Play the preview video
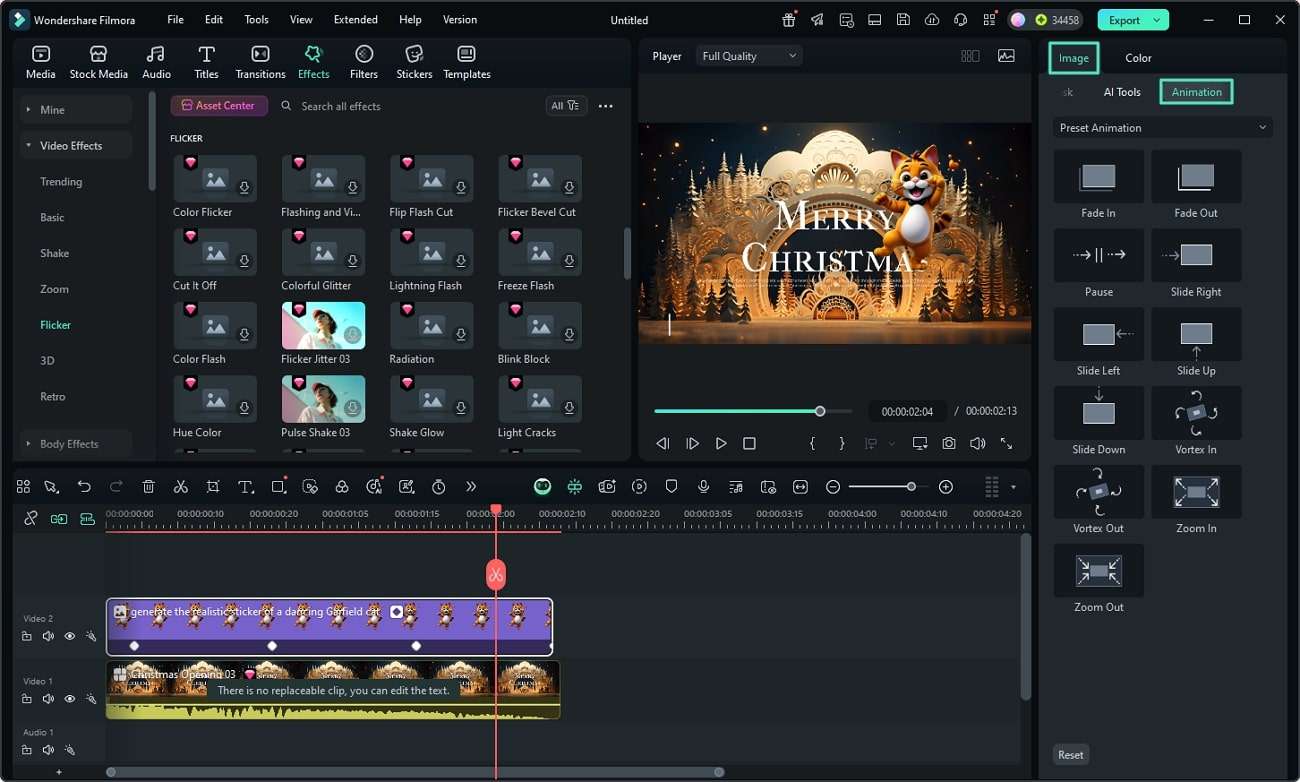 [x=721, y=443]
